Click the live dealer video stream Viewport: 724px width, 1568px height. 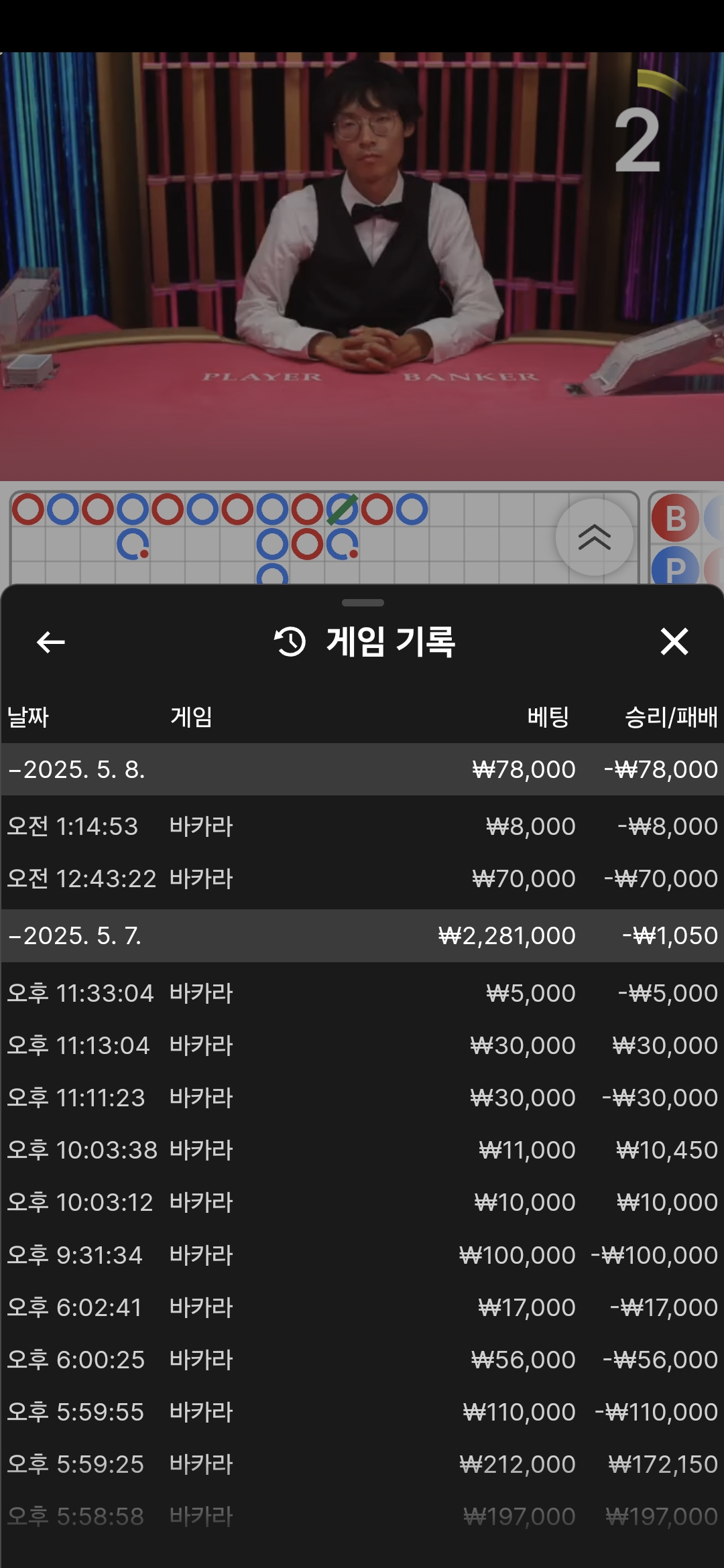point(362,268)
